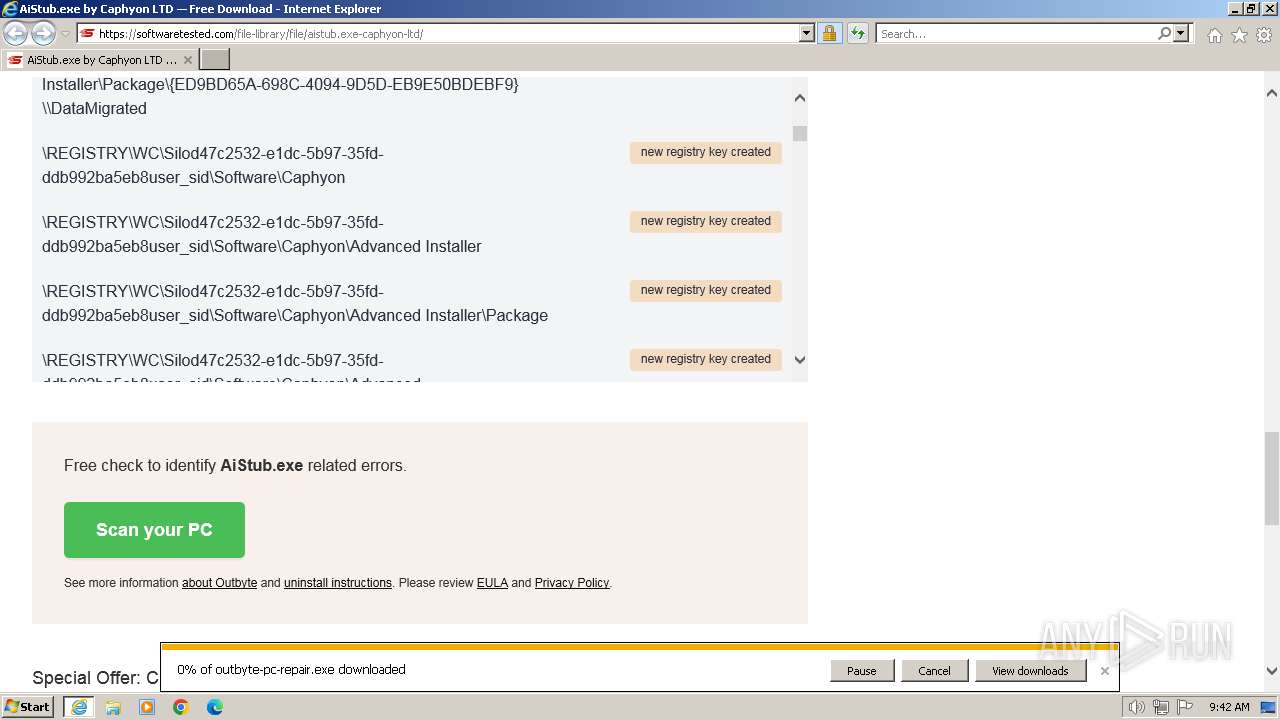This screenshot has height=720, width=1280.
Task: Open the about Outbyte link
Action: 219,583
